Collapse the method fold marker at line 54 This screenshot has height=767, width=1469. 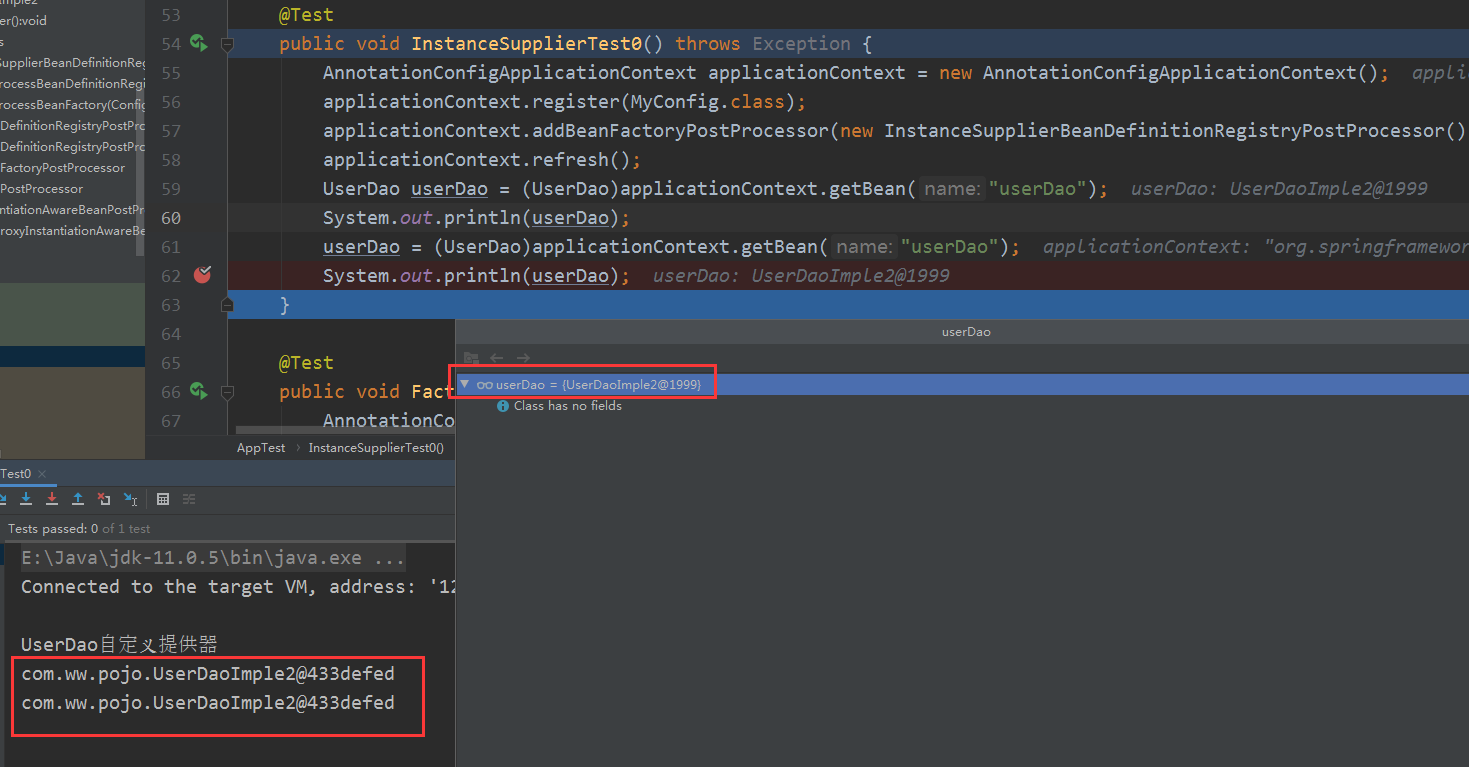227,44
